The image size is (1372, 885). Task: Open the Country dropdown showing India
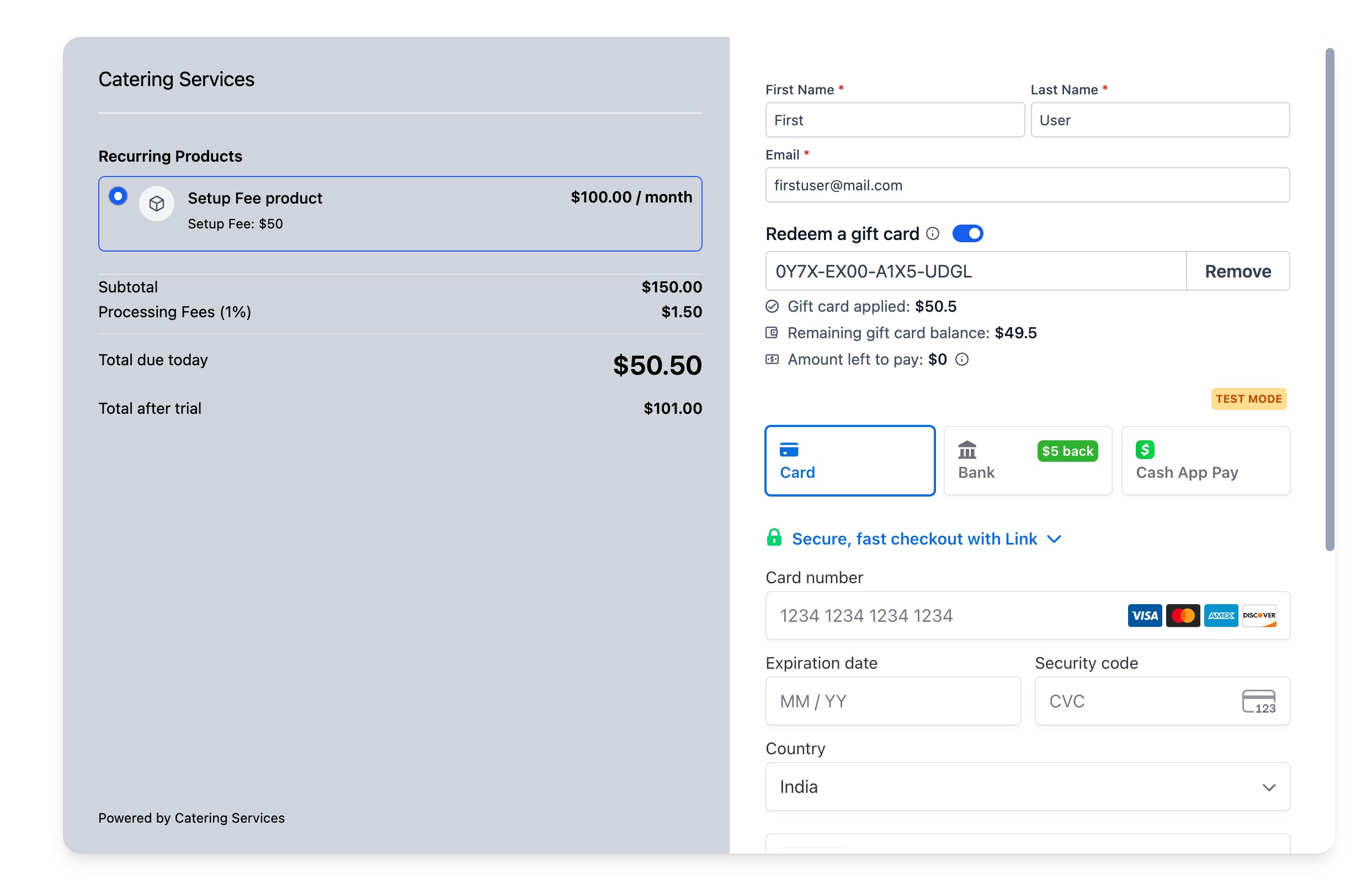1027,786
